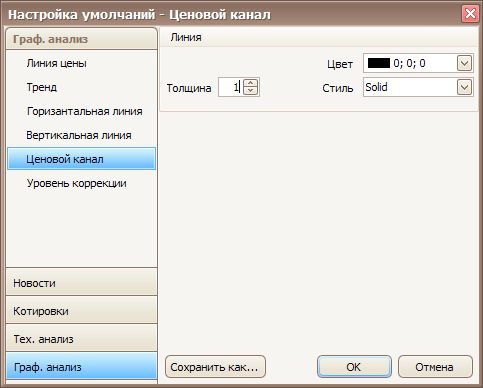Confirm with the OK button
Image resolution: width=483 pixels, height=388 pixels.
pos(354,367)
